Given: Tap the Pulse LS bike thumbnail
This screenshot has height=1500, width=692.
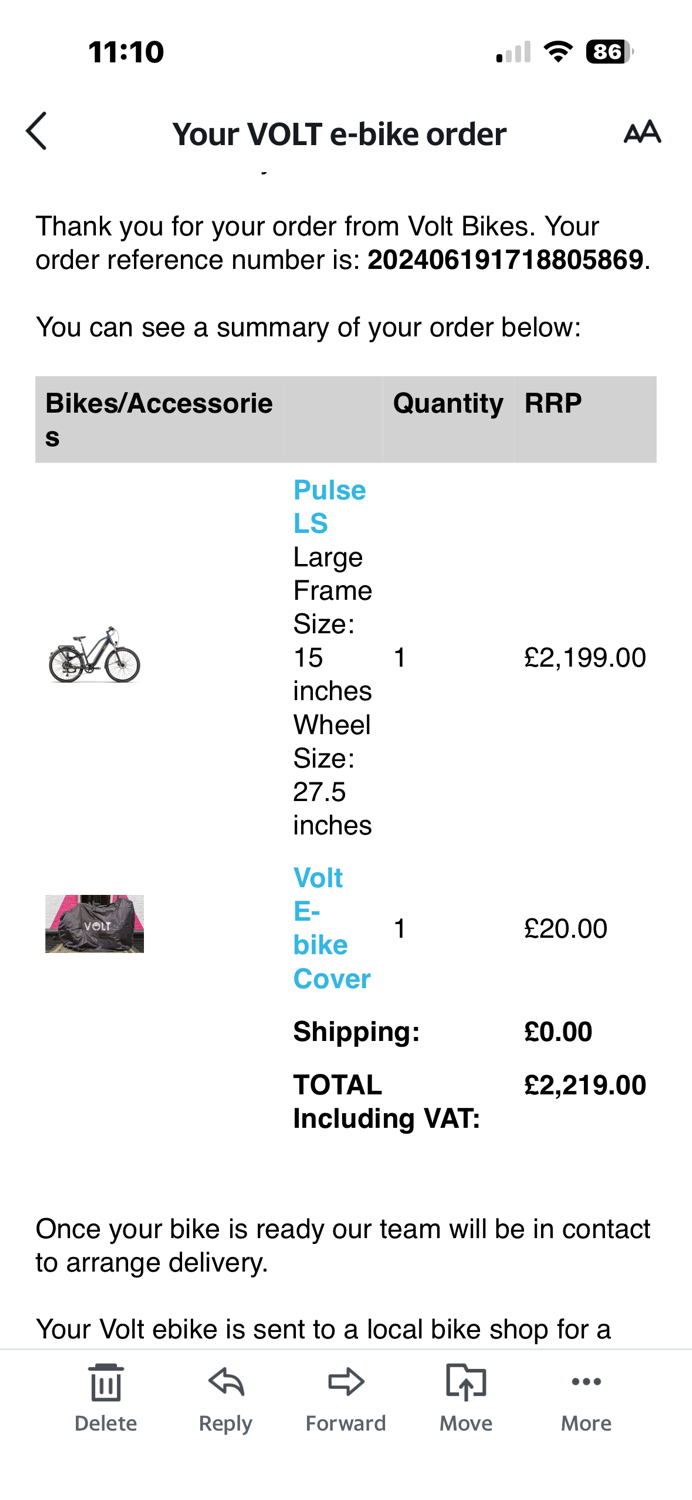Looking at the screenshot, I should click(x=95, y=656).
